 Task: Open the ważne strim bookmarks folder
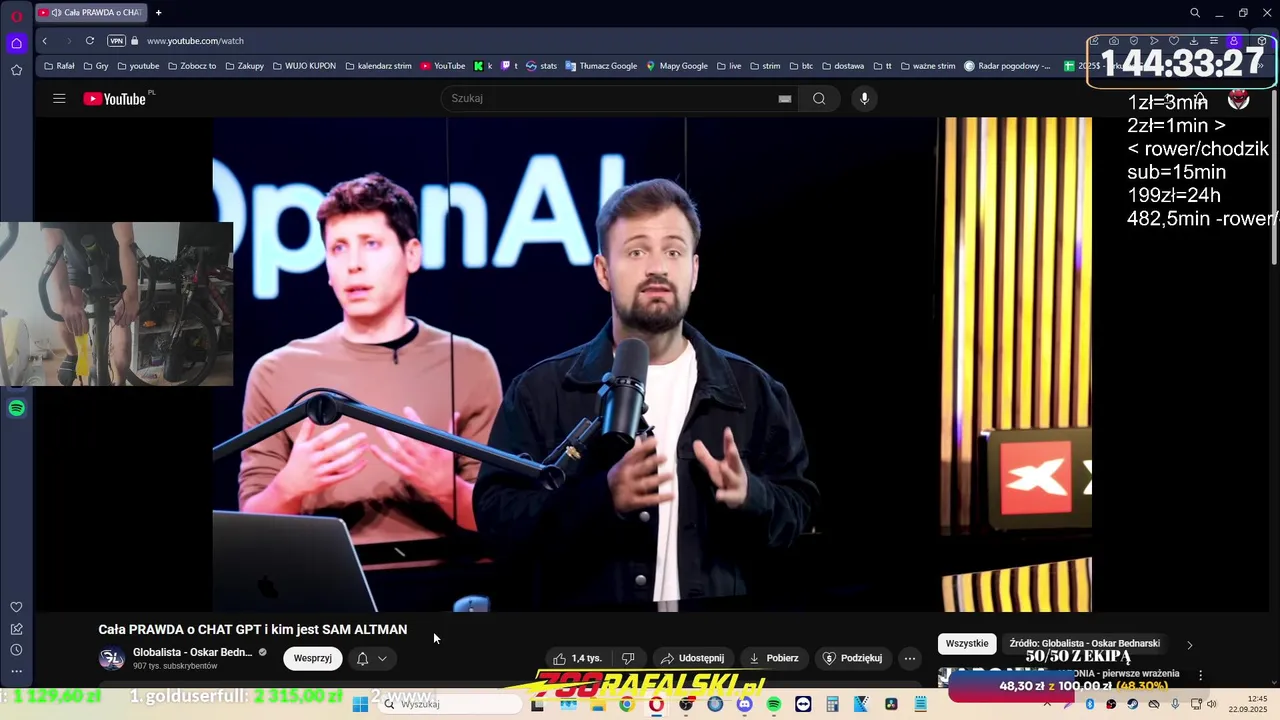927,66
